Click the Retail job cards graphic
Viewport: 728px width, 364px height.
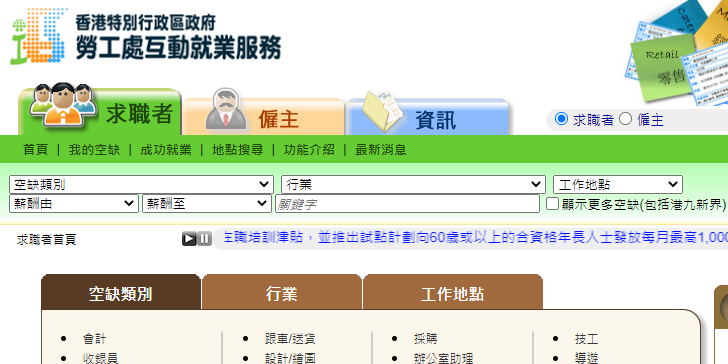coord(679,51)
